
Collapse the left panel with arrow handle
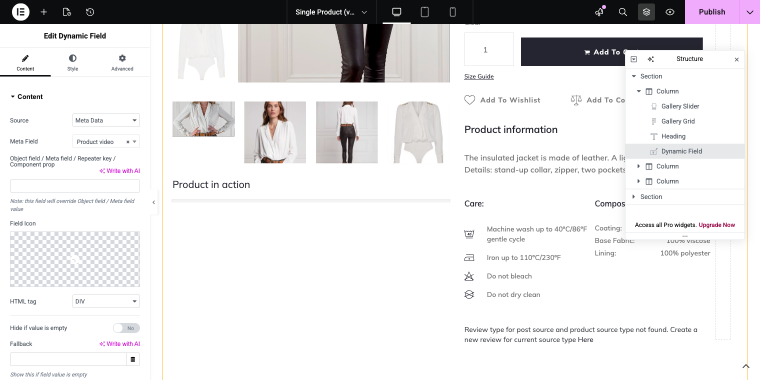point(154,202)
